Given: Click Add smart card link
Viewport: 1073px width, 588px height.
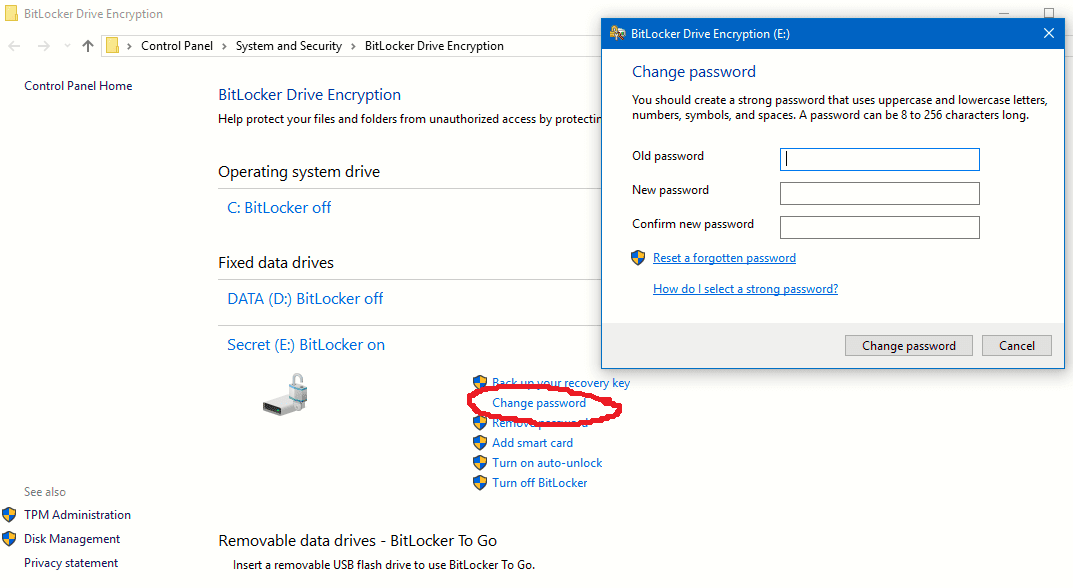Looking at the screenshot, I should pos(532,443).
